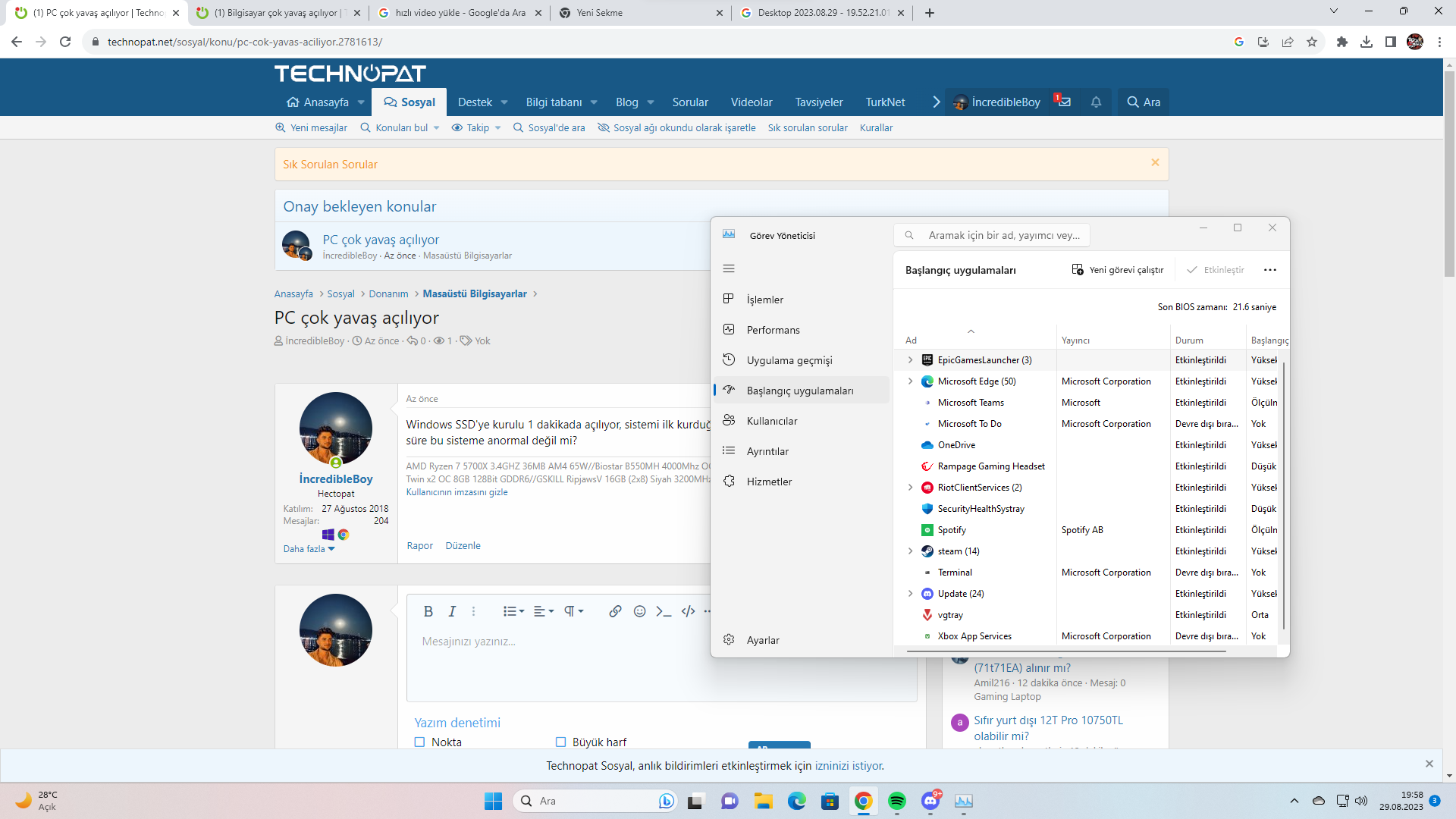Open the Task Manager hamburger menu icon
The image size is (1456, 819).
(x=729, y=268)
